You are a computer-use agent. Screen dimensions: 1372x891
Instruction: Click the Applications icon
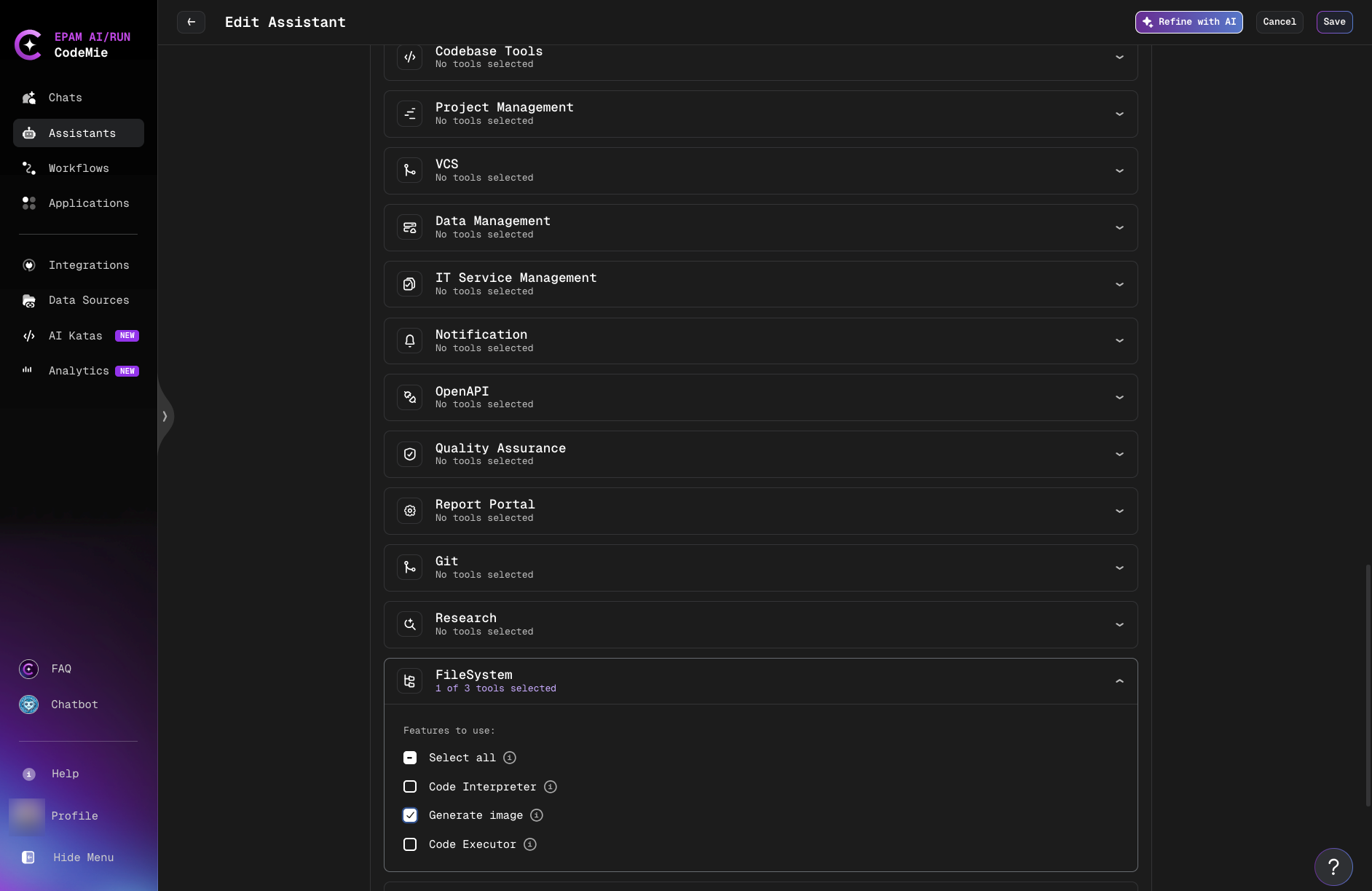[x=29, y=203]
